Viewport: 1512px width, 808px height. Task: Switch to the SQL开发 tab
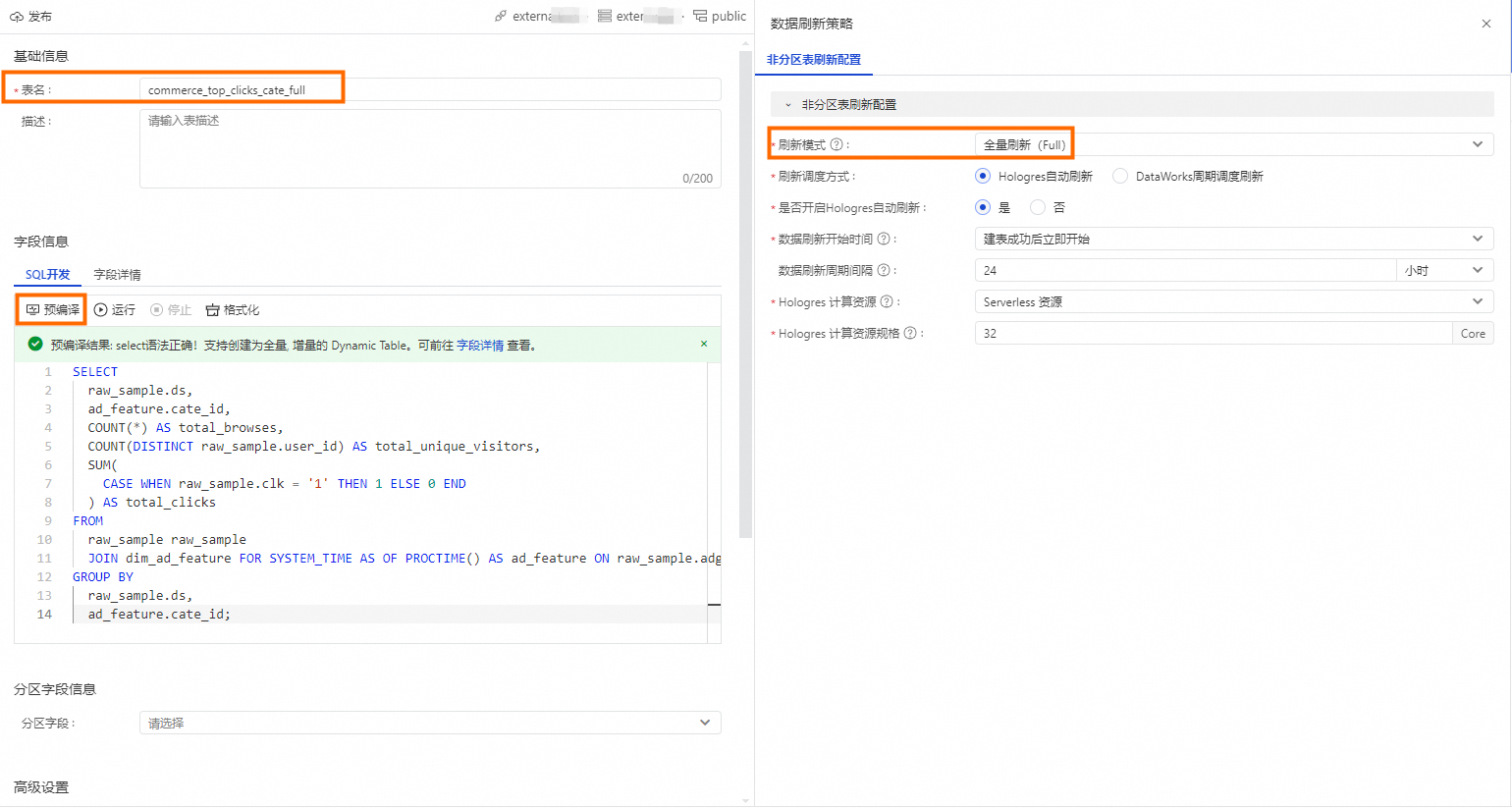48,274
